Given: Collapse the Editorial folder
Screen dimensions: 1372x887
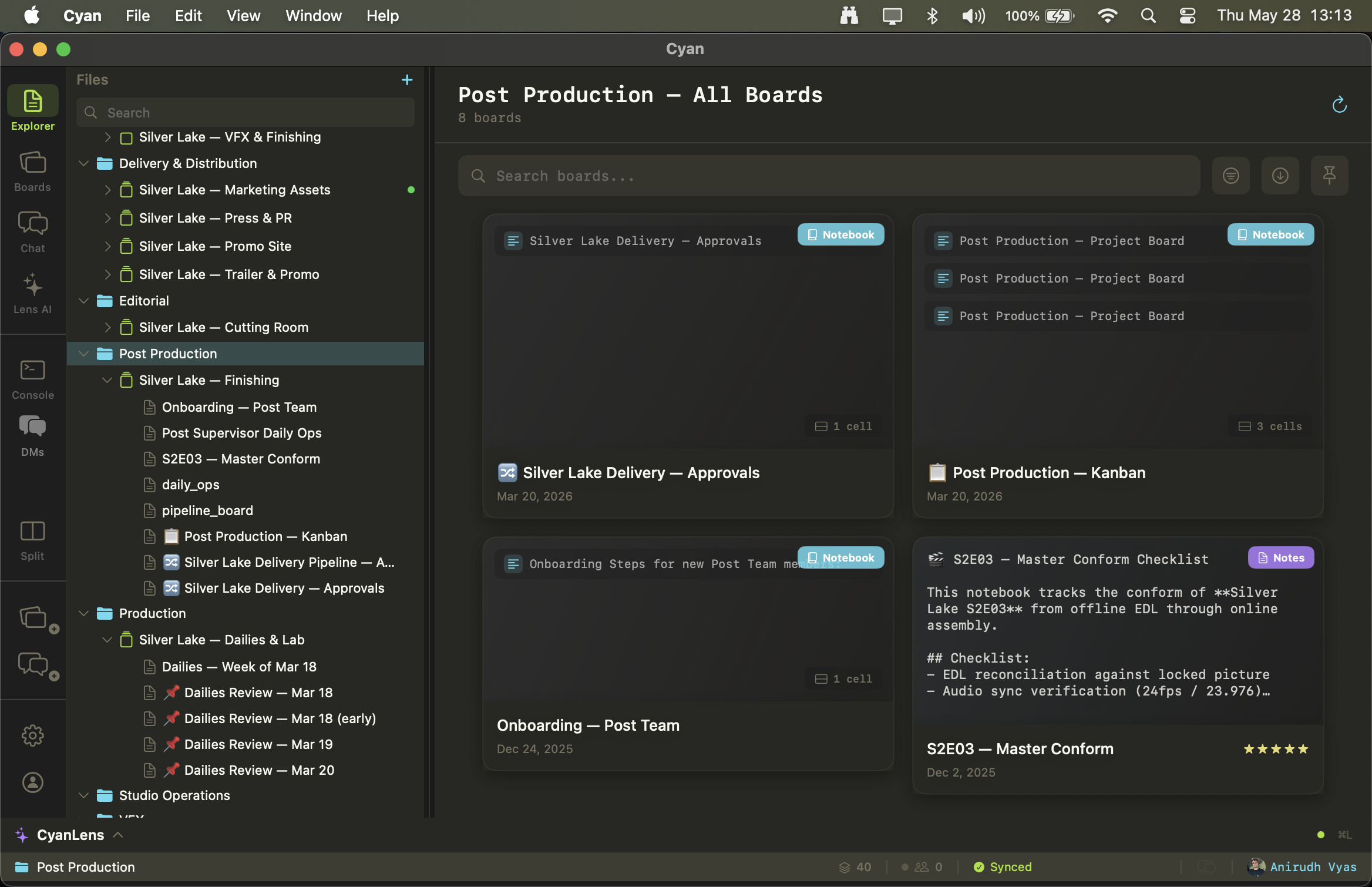Looking at the screenshot, I should [x=83, y=301].
